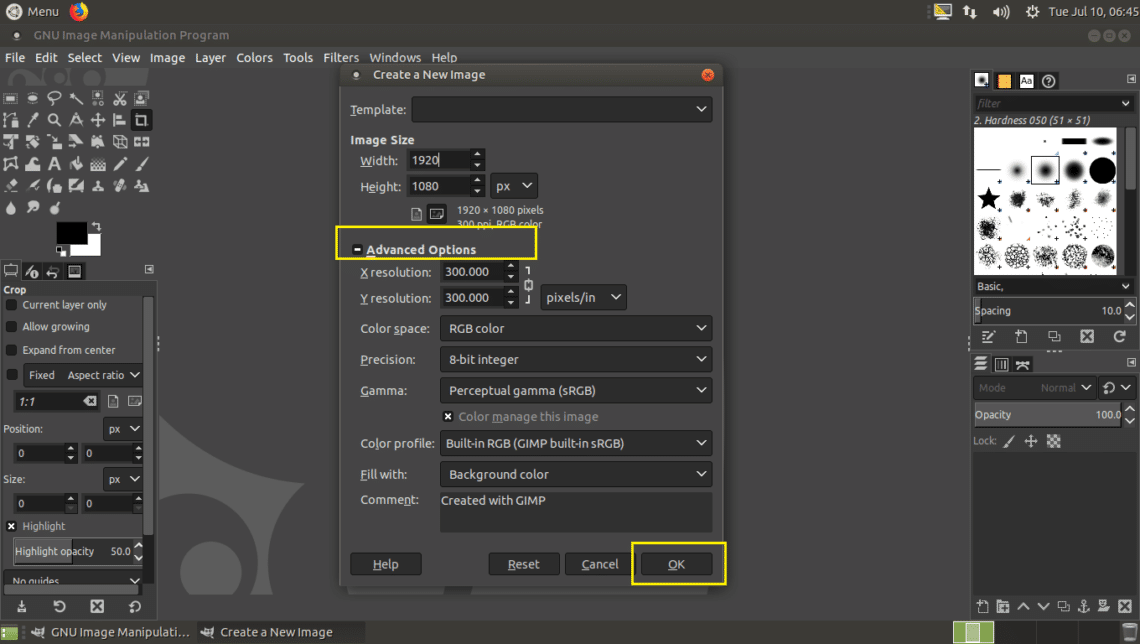Adjust the layer Opacity slider
This screenshot has width=1140, height=644.
pyautogui.click(x=1048, y=414)
